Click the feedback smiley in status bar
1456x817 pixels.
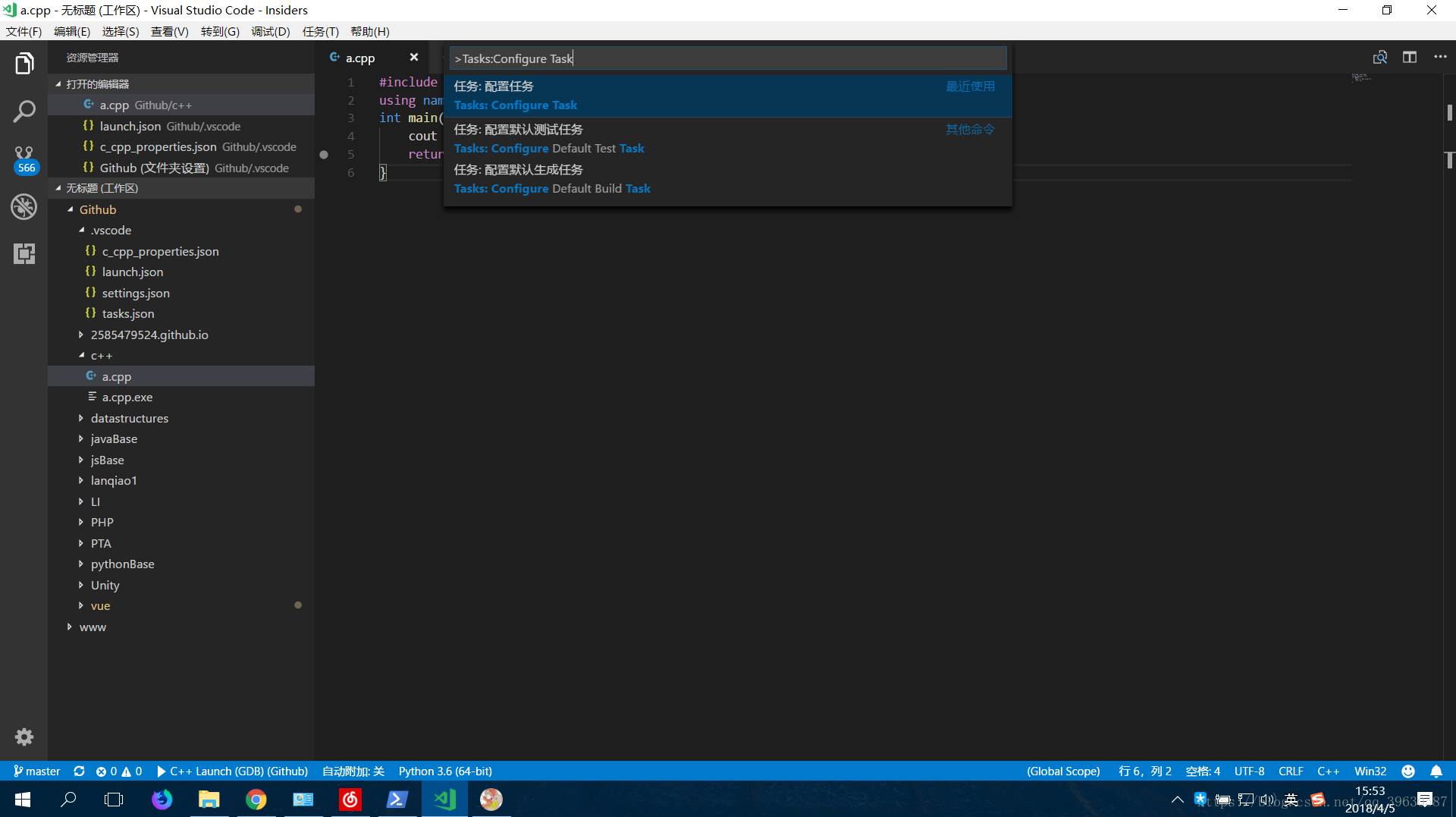click(x=1408, y=771)
